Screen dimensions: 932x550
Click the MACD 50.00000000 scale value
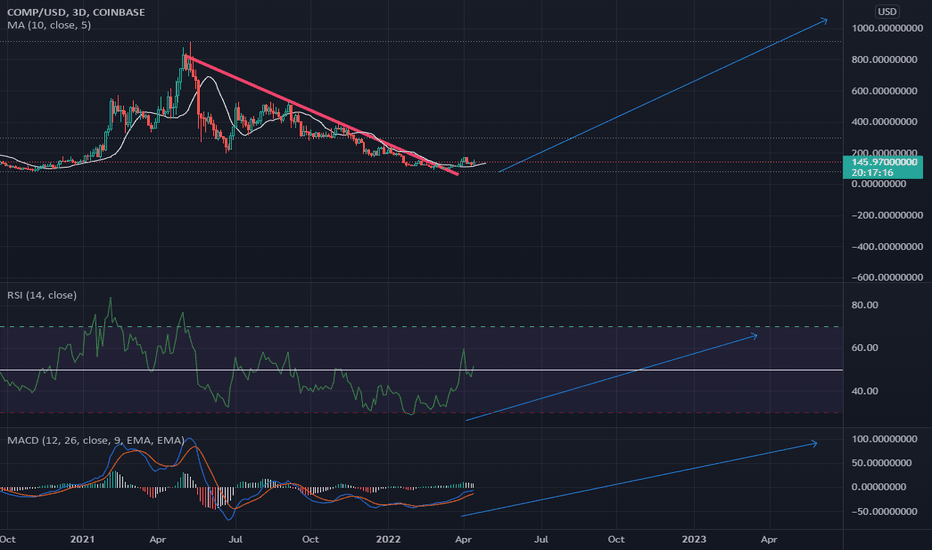coord(881,463)
